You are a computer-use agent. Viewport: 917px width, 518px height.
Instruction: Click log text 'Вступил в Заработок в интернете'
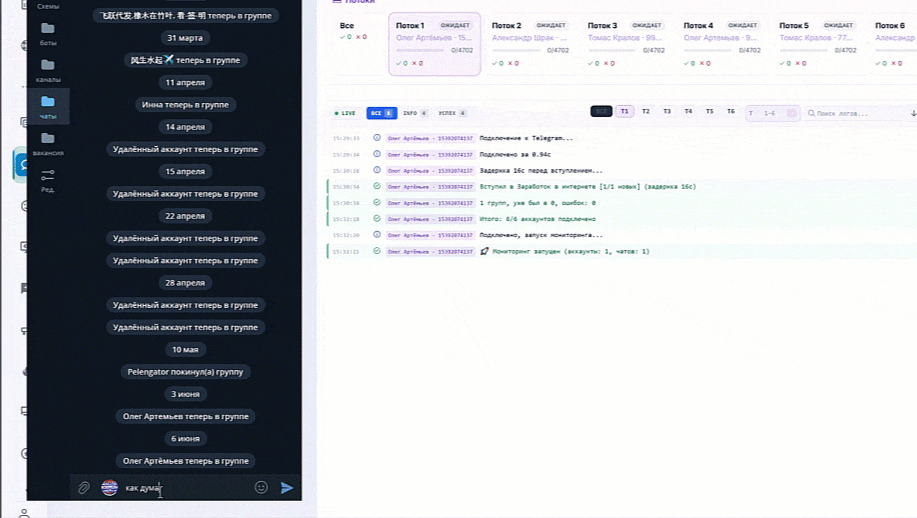click(538, 187)
